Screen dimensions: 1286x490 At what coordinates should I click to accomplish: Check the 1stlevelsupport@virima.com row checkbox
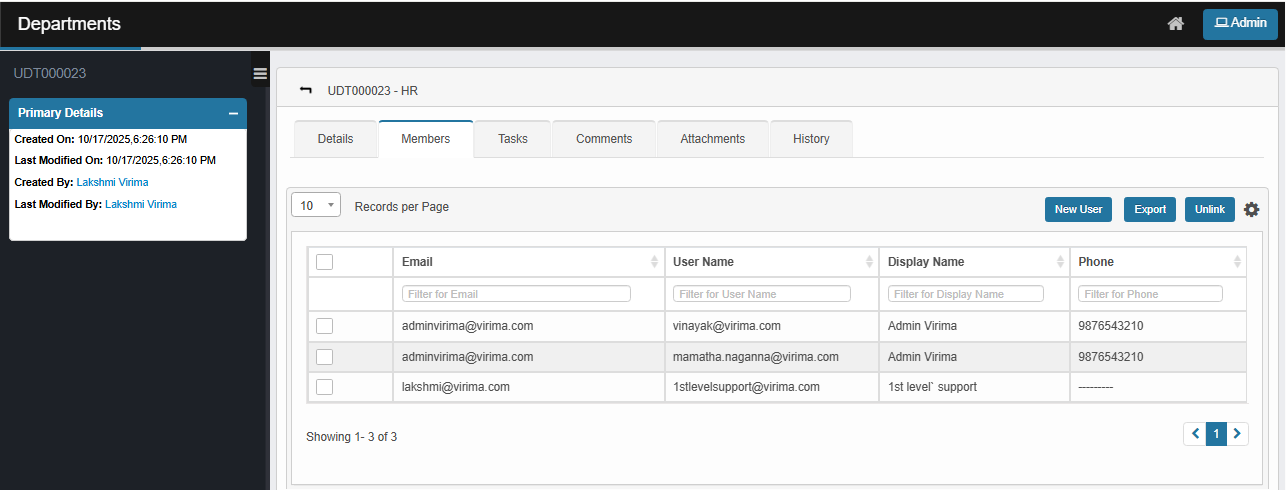324,387
